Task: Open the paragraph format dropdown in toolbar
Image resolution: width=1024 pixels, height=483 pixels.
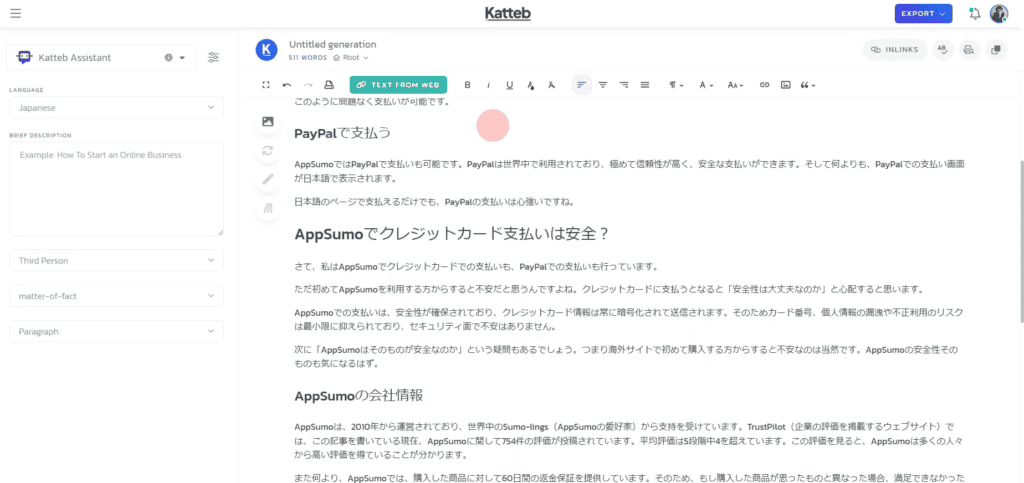Action: [676, 85]
